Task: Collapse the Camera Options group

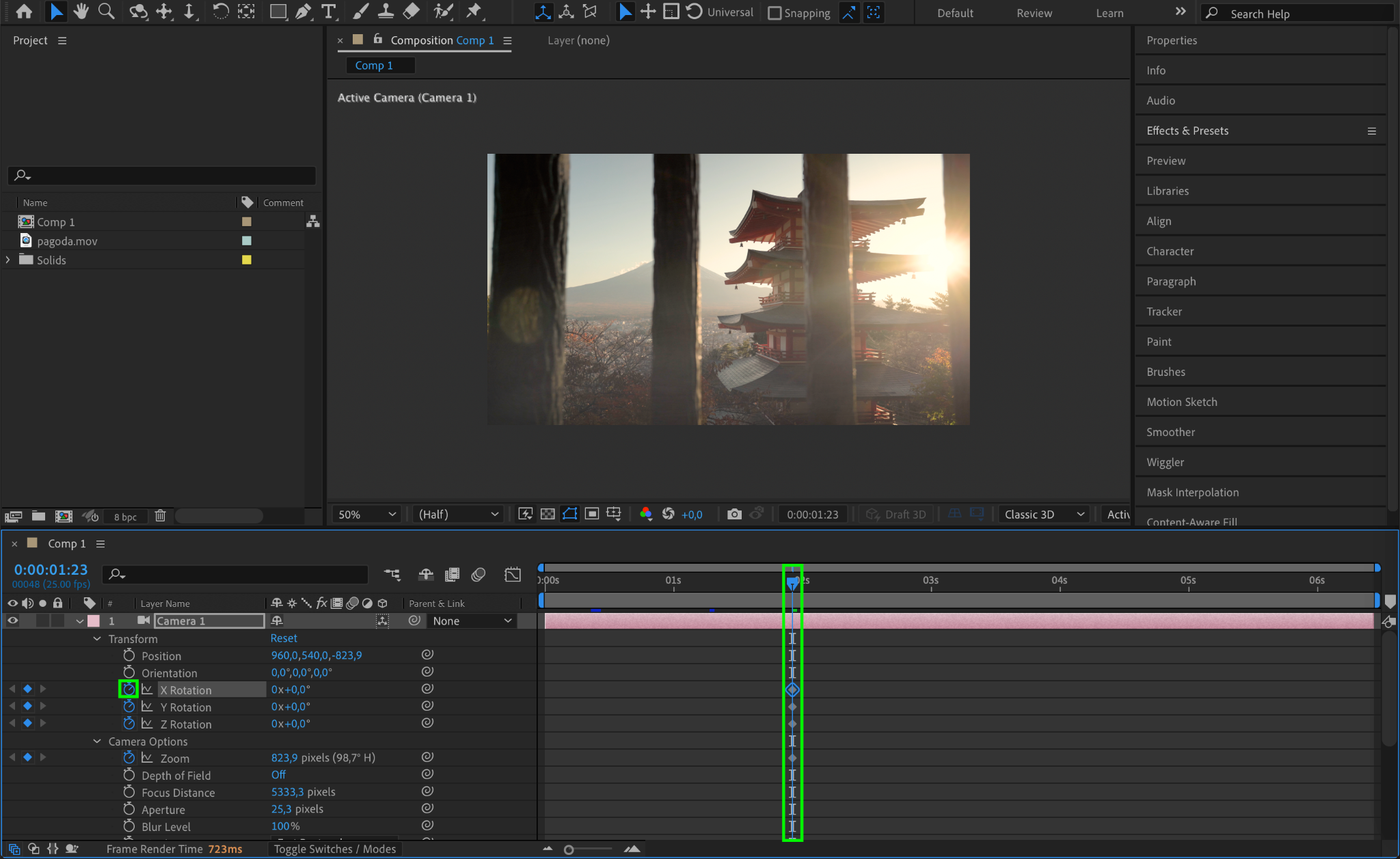Action: 97,741
